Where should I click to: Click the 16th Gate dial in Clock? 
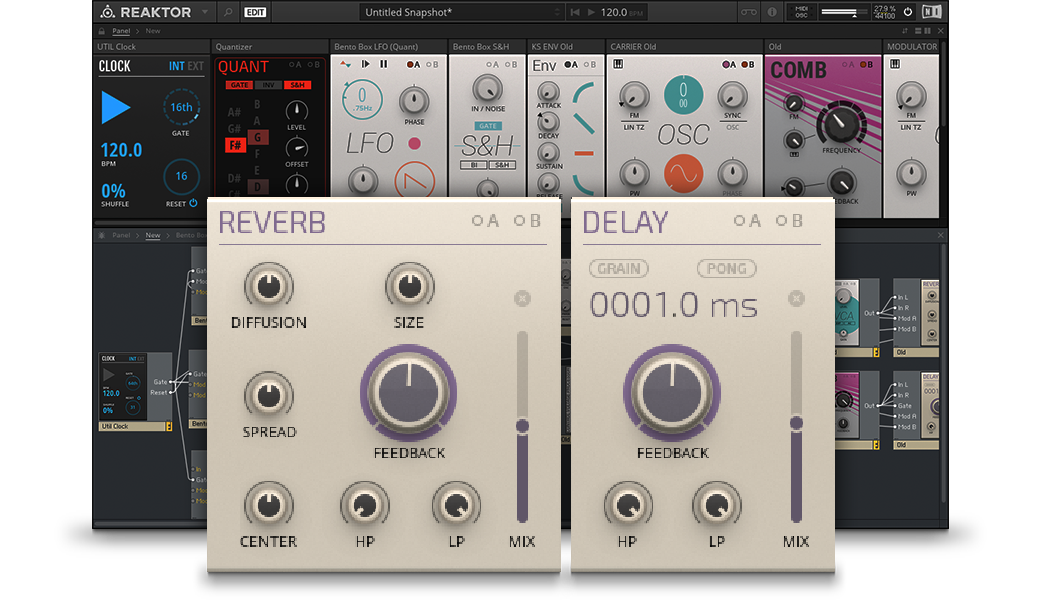point(181,107)
